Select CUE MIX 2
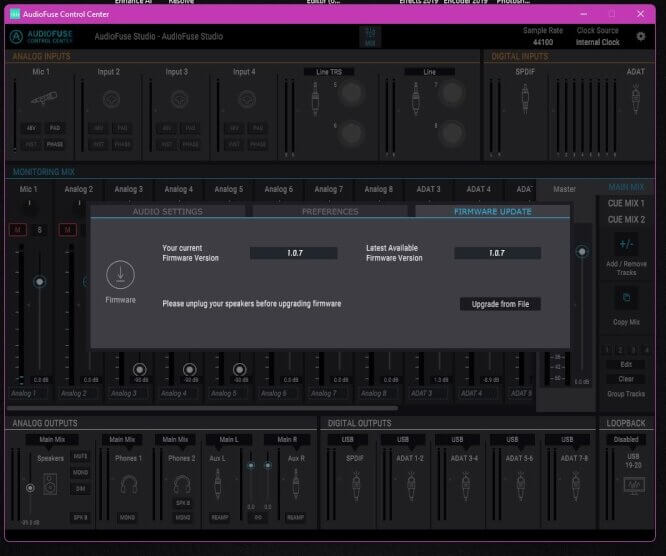This screenshot has width=666, height=556. tap(626, 220)
